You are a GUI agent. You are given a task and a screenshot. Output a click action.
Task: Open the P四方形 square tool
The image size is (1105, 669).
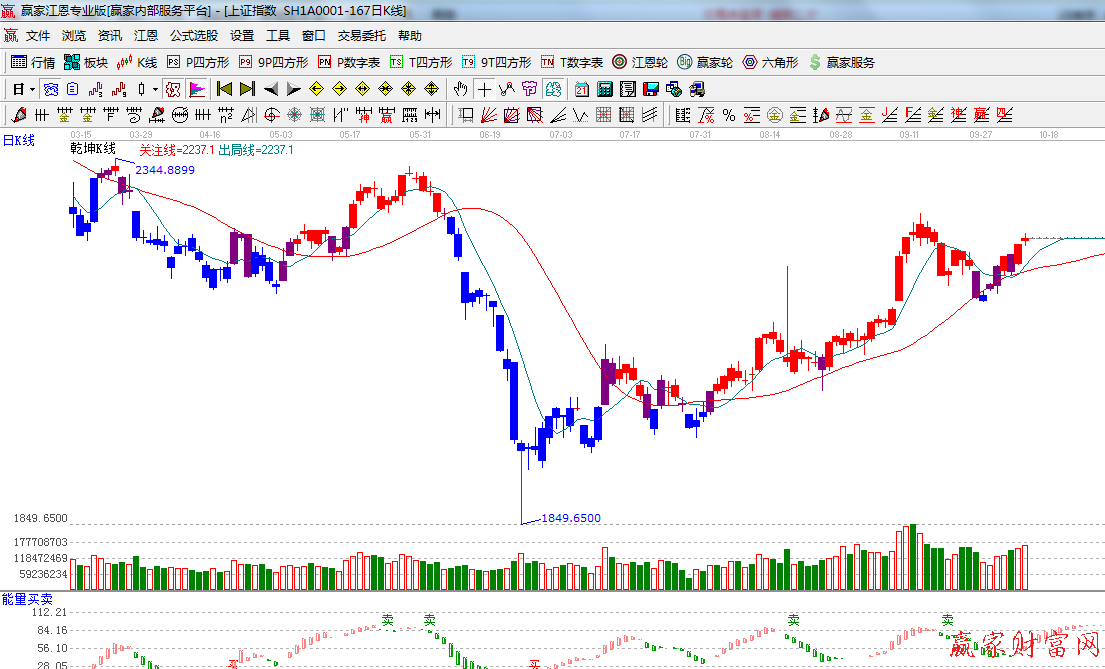(x=198, y=62)
